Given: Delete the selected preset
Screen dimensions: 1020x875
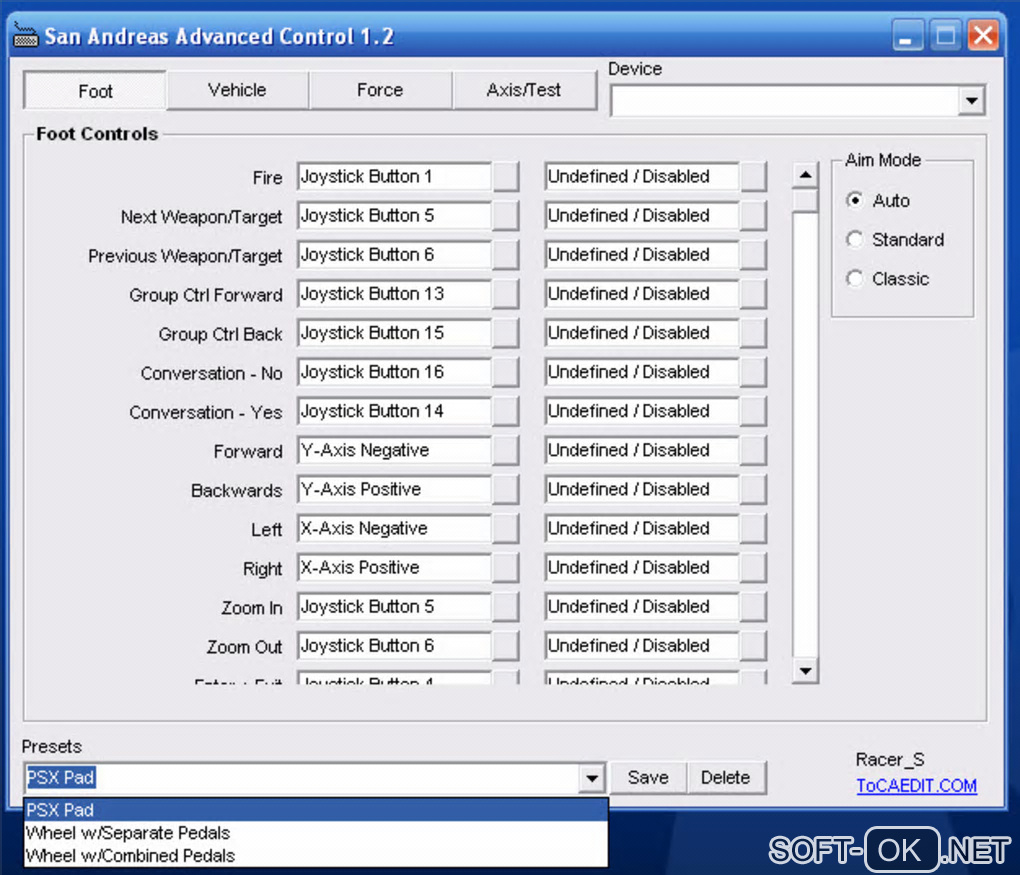Looking at the screenshot, I should [725, 777].
